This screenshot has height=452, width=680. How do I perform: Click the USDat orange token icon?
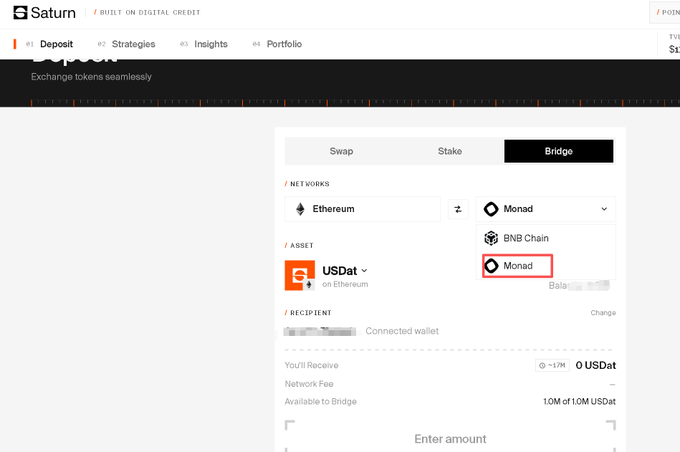pos(300,275)
